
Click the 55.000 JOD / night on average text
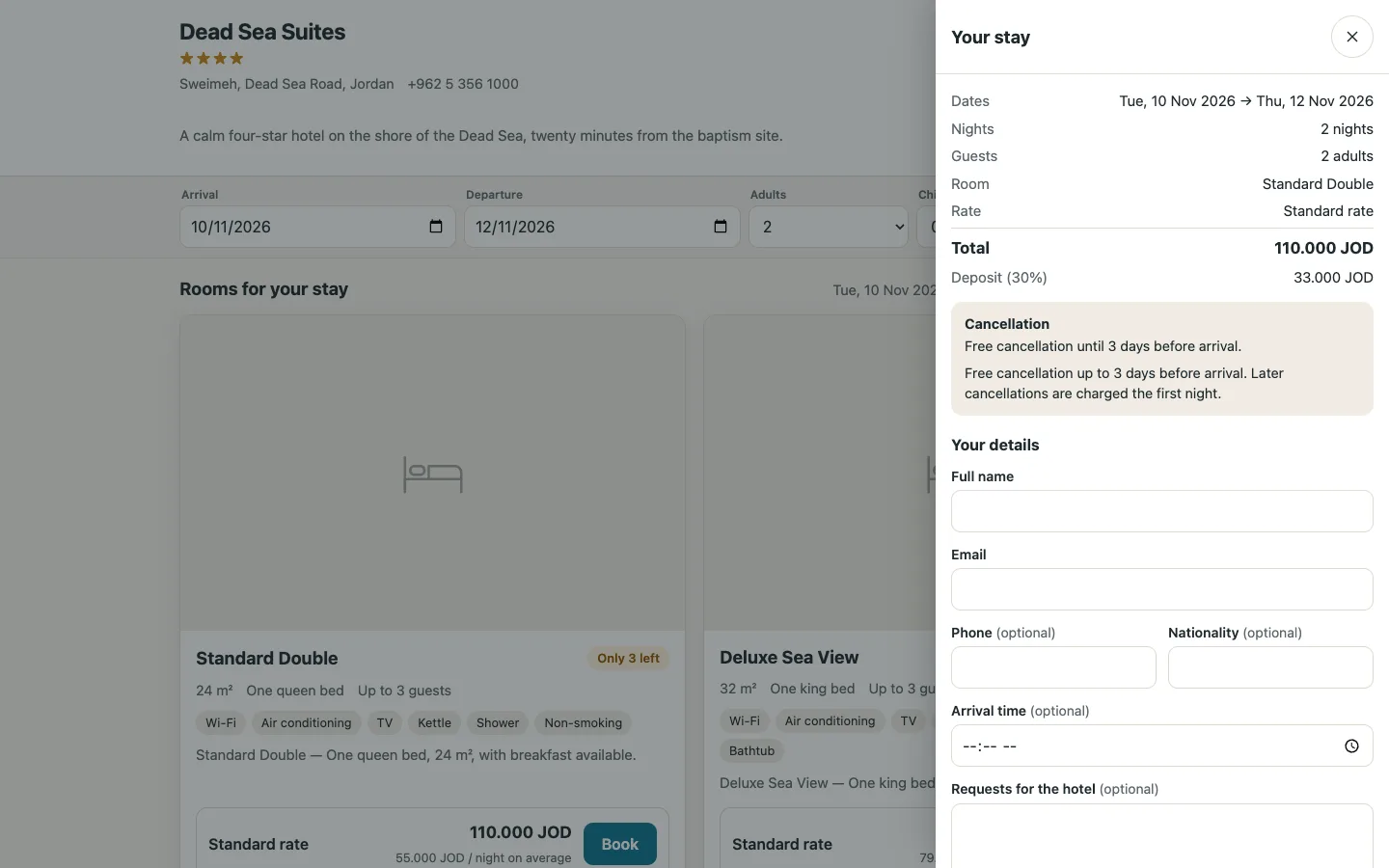point(483,857)
